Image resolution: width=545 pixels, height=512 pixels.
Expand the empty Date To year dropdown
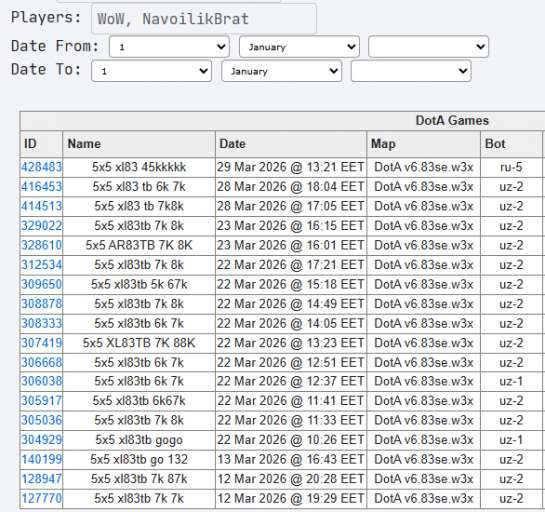point(411,71)
